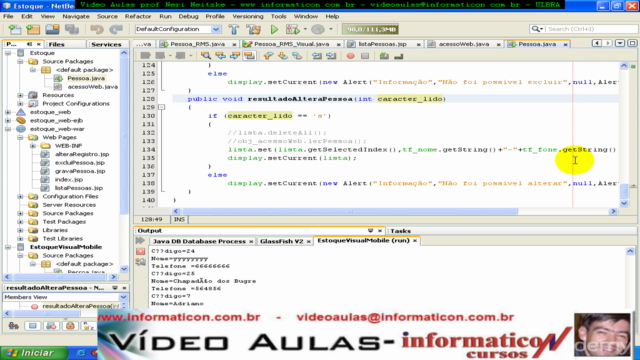The width and height of the screenshot is (640, 360).
Task: Select alteraRegistro.jsp in project tree
Action: (82, 154)
